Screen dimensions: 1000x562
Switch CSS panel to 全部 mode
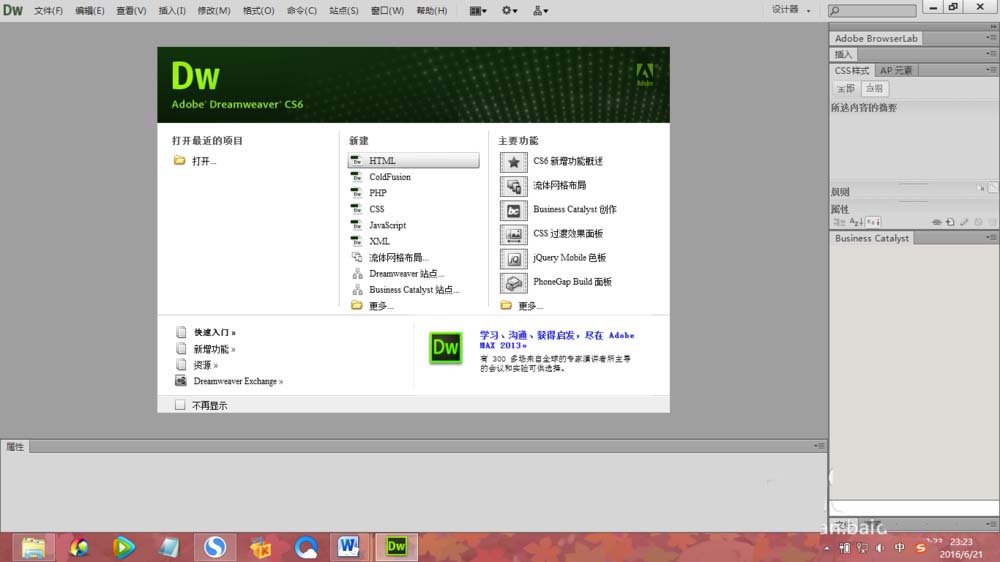pyautogui.click(x=846, y=89)
